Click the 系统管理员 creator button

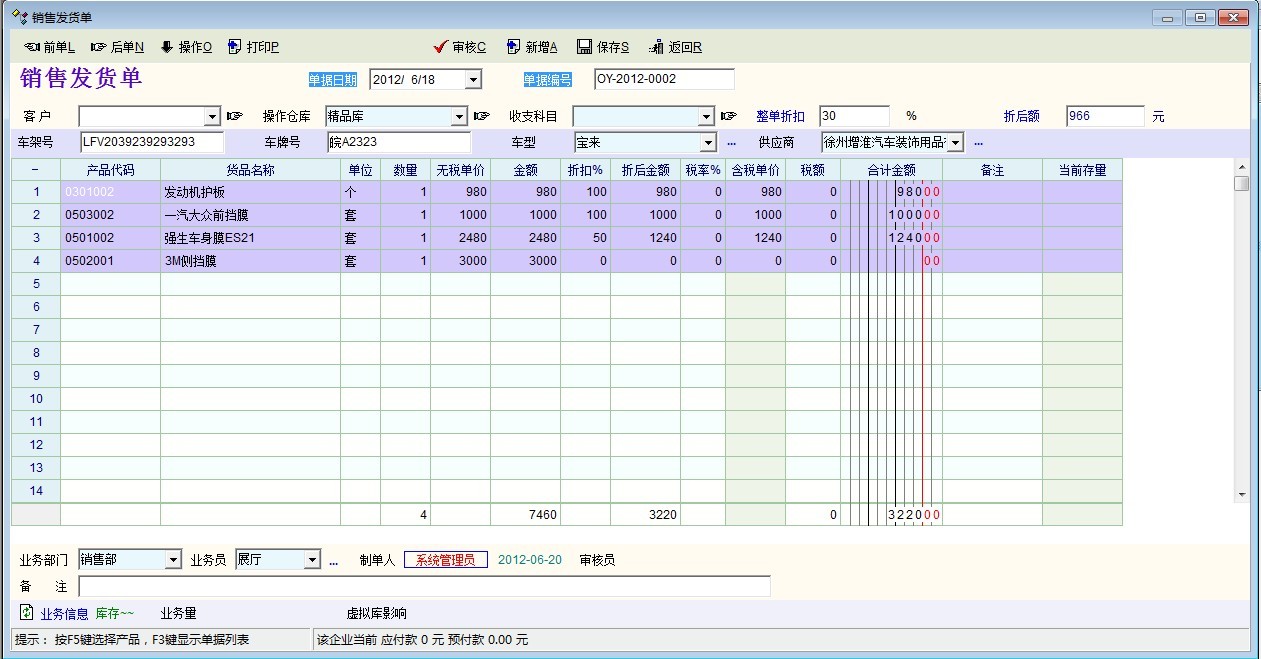tap(445, 560)
